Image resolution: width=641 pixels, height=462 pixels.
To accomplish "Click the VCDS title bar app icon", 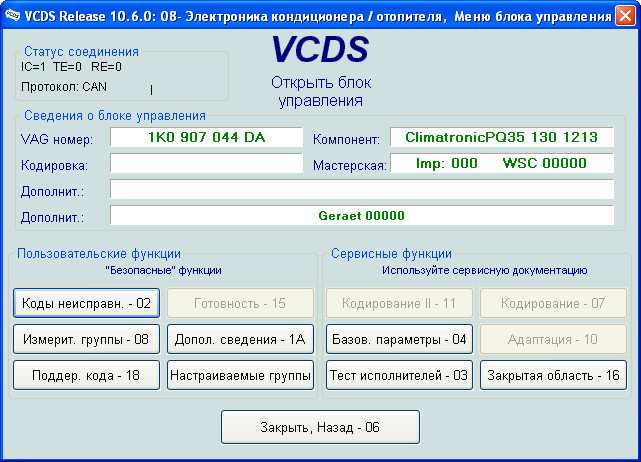I will coord(12,16).
